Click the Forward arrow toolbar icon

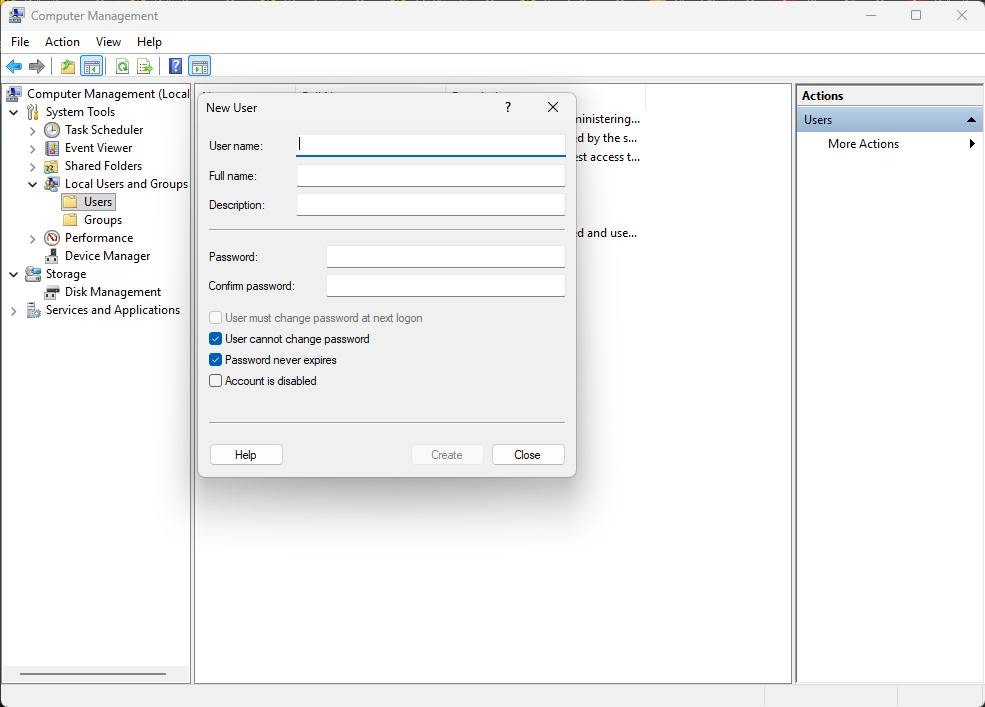(37, 66)
